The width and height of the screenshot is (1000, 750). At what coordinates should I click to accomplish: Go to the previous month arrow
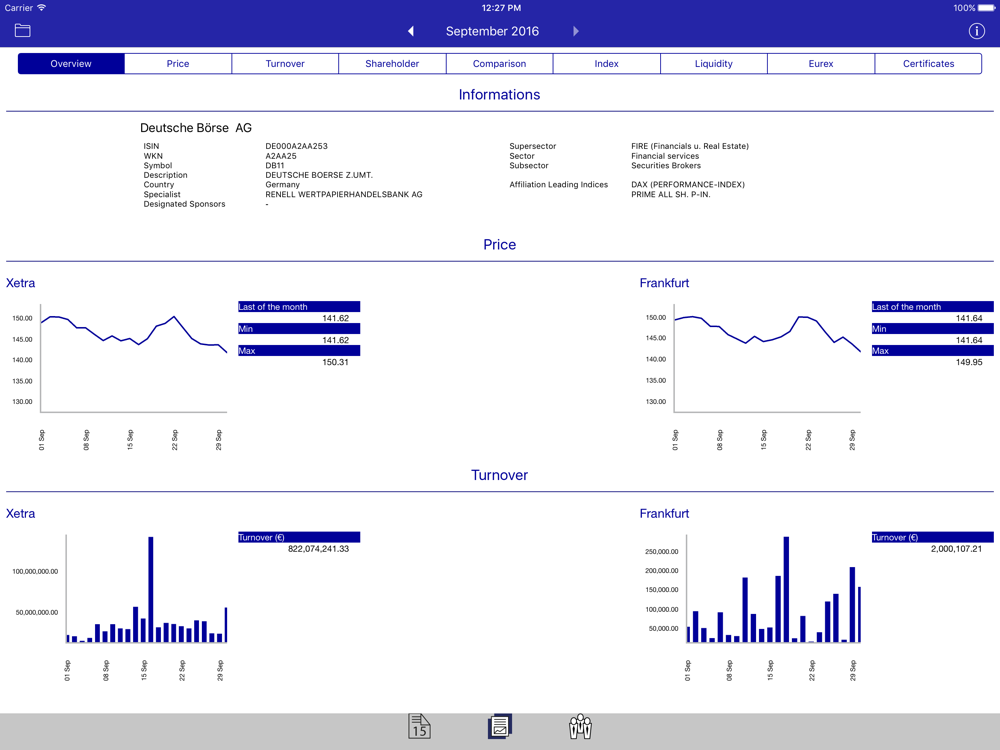click(x=411, y=31)
